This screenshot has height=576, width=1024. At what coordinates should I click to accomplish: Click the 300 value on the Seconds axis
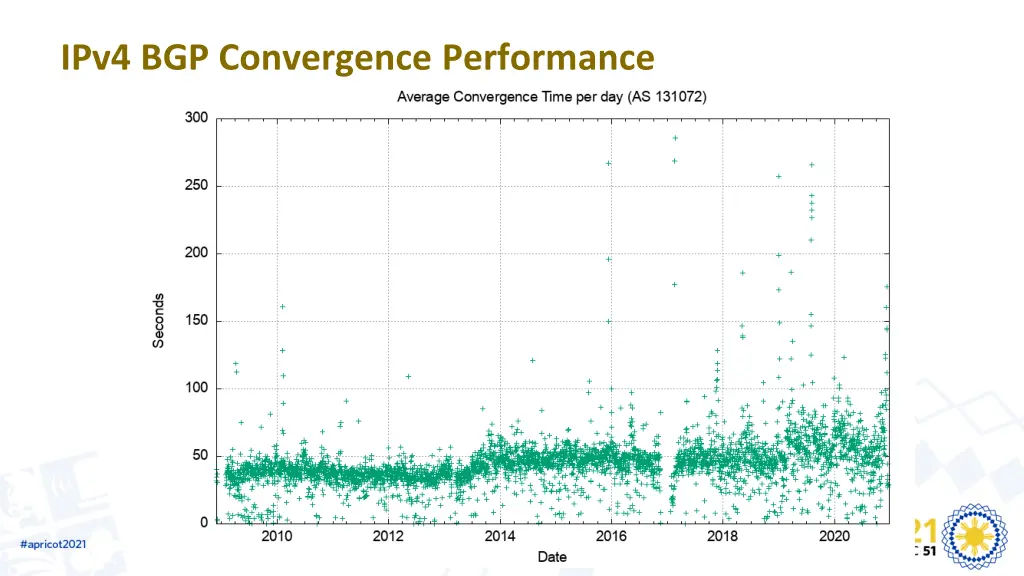[x=197, y=117]
